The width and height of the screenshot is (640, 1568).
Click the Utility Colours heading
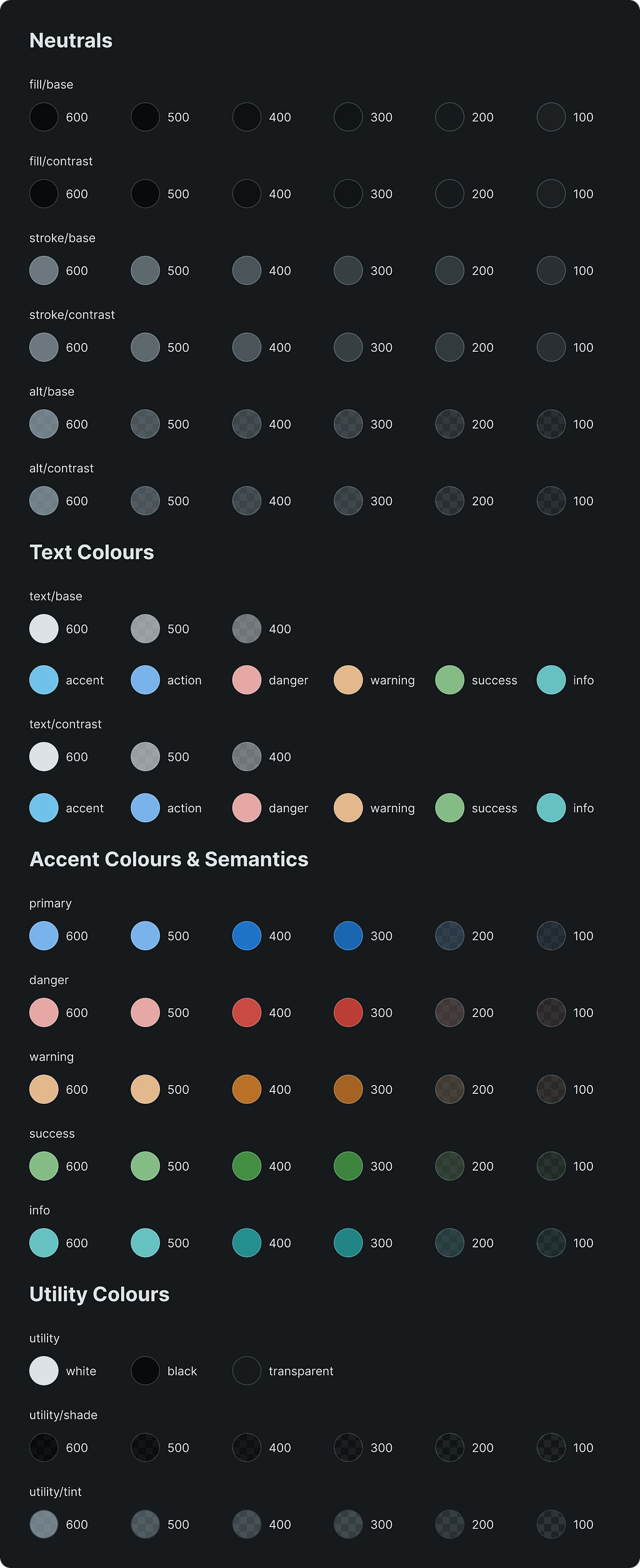(99, 1294)
